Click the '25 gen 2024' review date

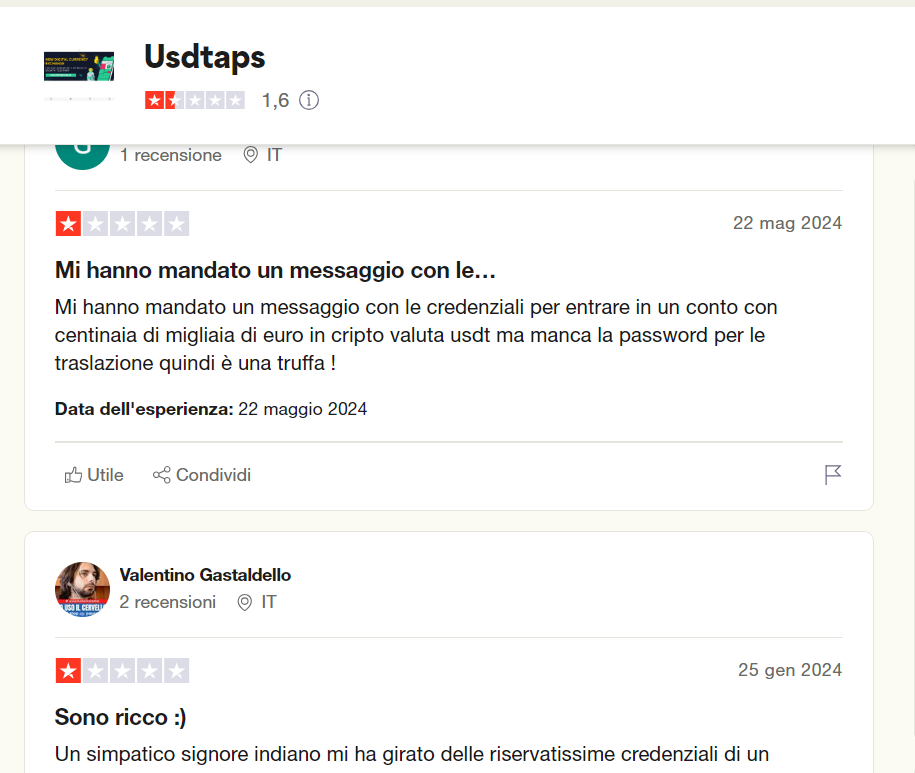790,670
